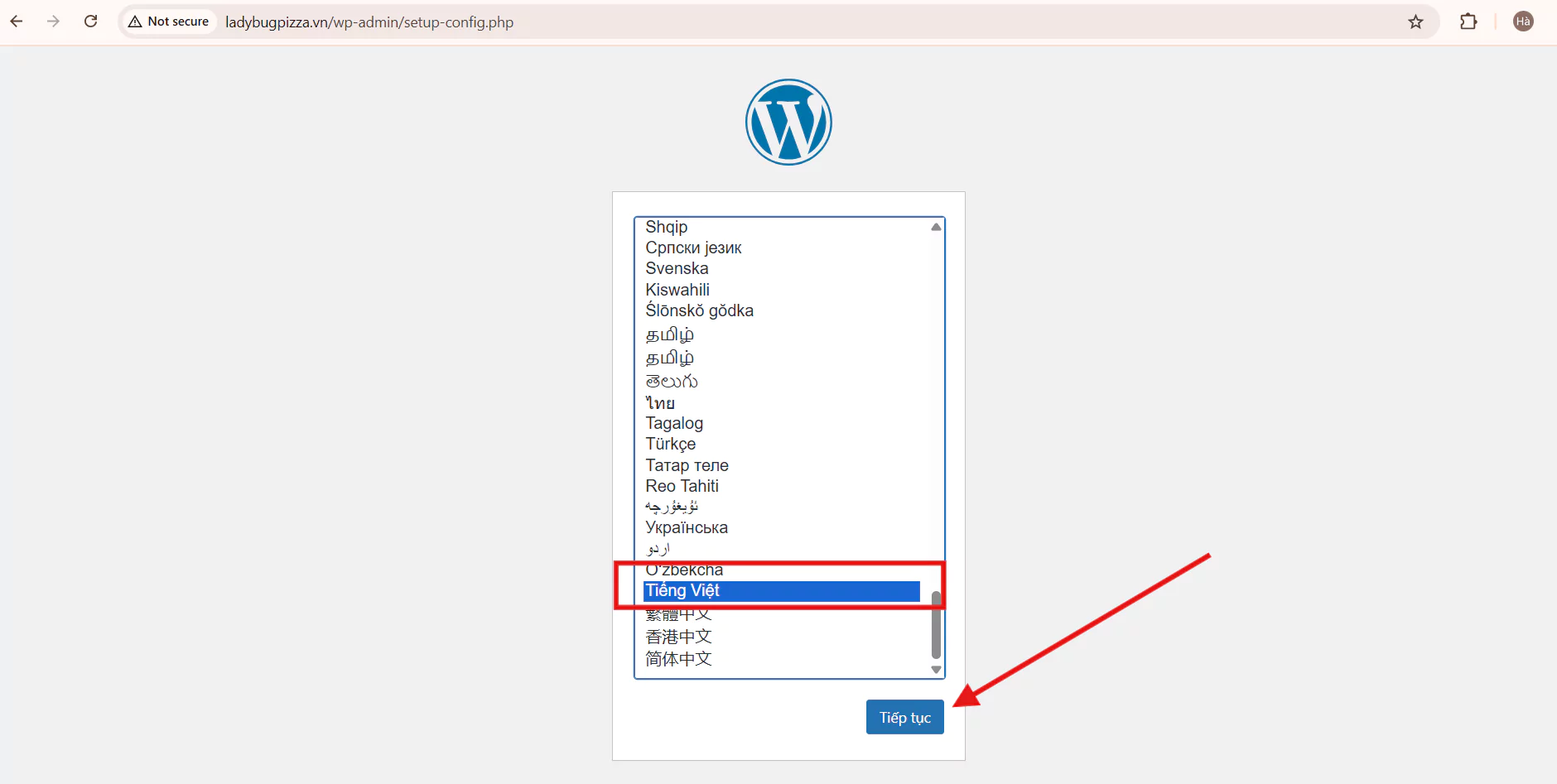Select the ไทย language option
Viewport: 1557px width, 784px height.
coord(782,403)
